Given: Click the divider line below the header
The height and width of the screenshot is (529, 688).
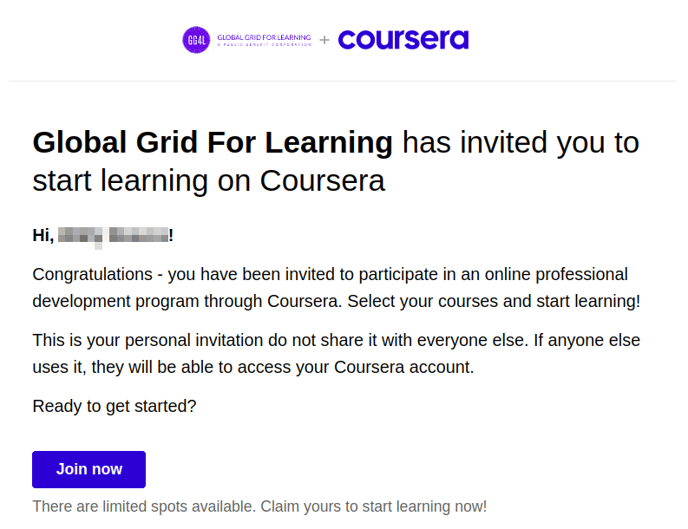Looking at the screenshot, I should [344, 81].
